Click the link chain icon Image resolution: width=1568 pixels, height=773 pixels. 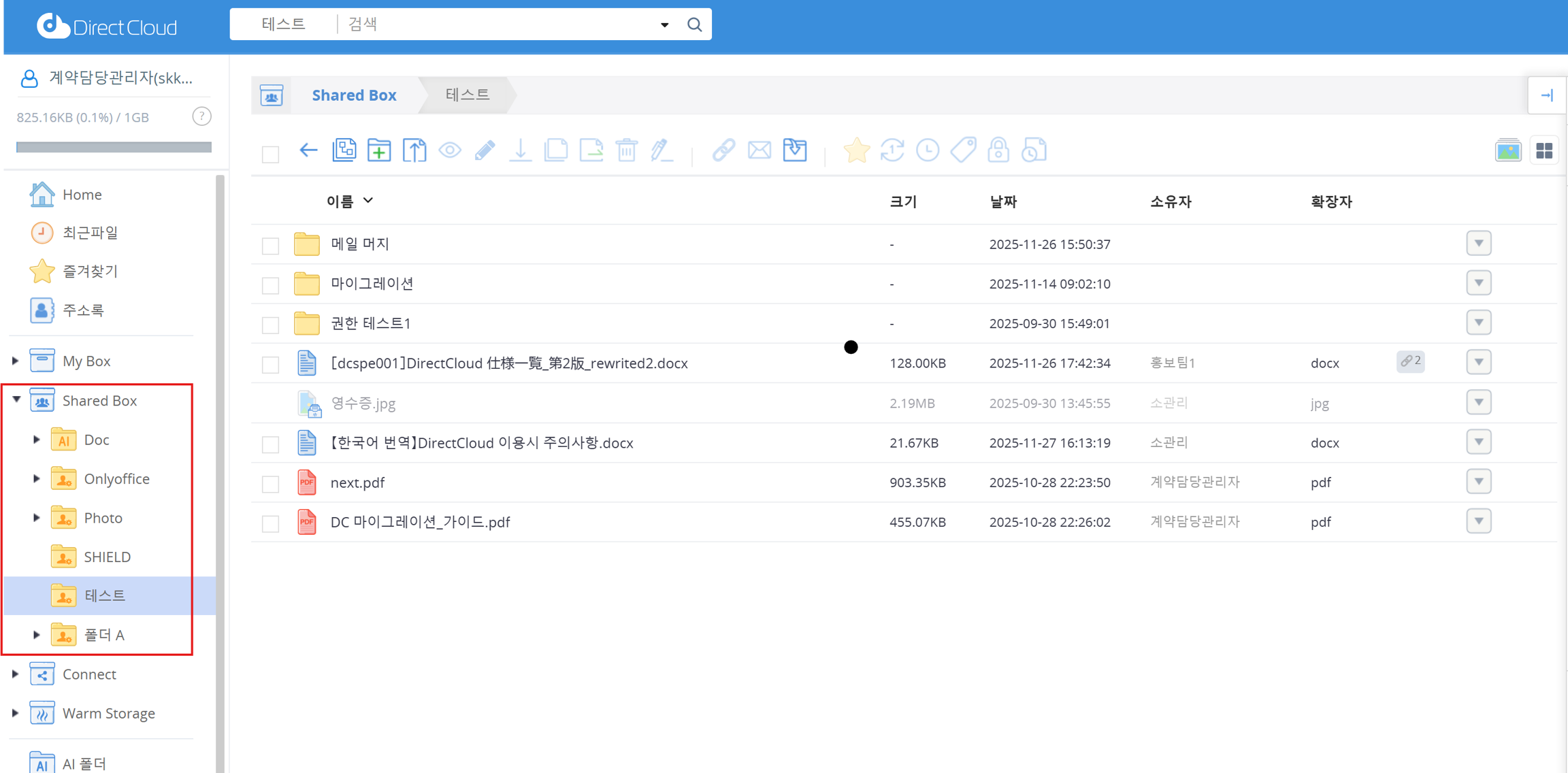pos(723,150)
